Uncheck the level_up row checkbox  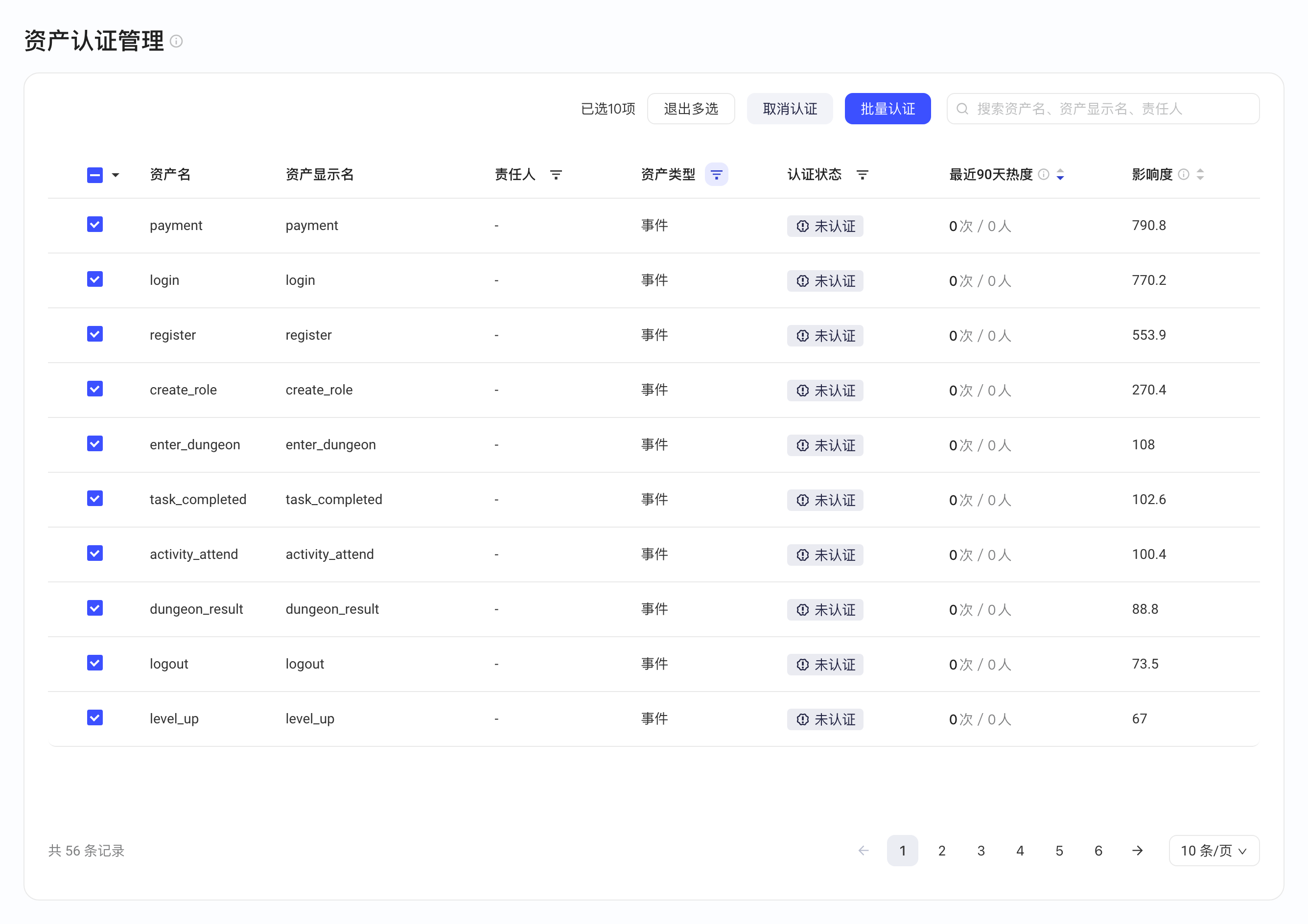95,718
